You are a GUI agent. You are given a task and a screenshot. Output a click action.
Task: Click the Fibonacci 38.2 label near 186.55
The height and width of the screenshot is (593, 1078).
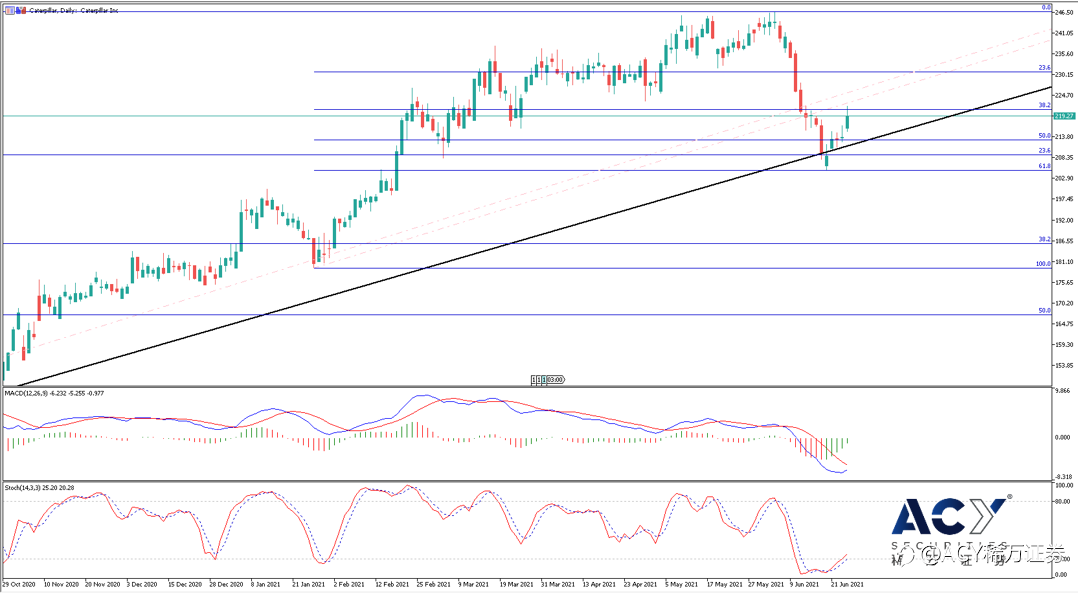tap(1044, 239)
